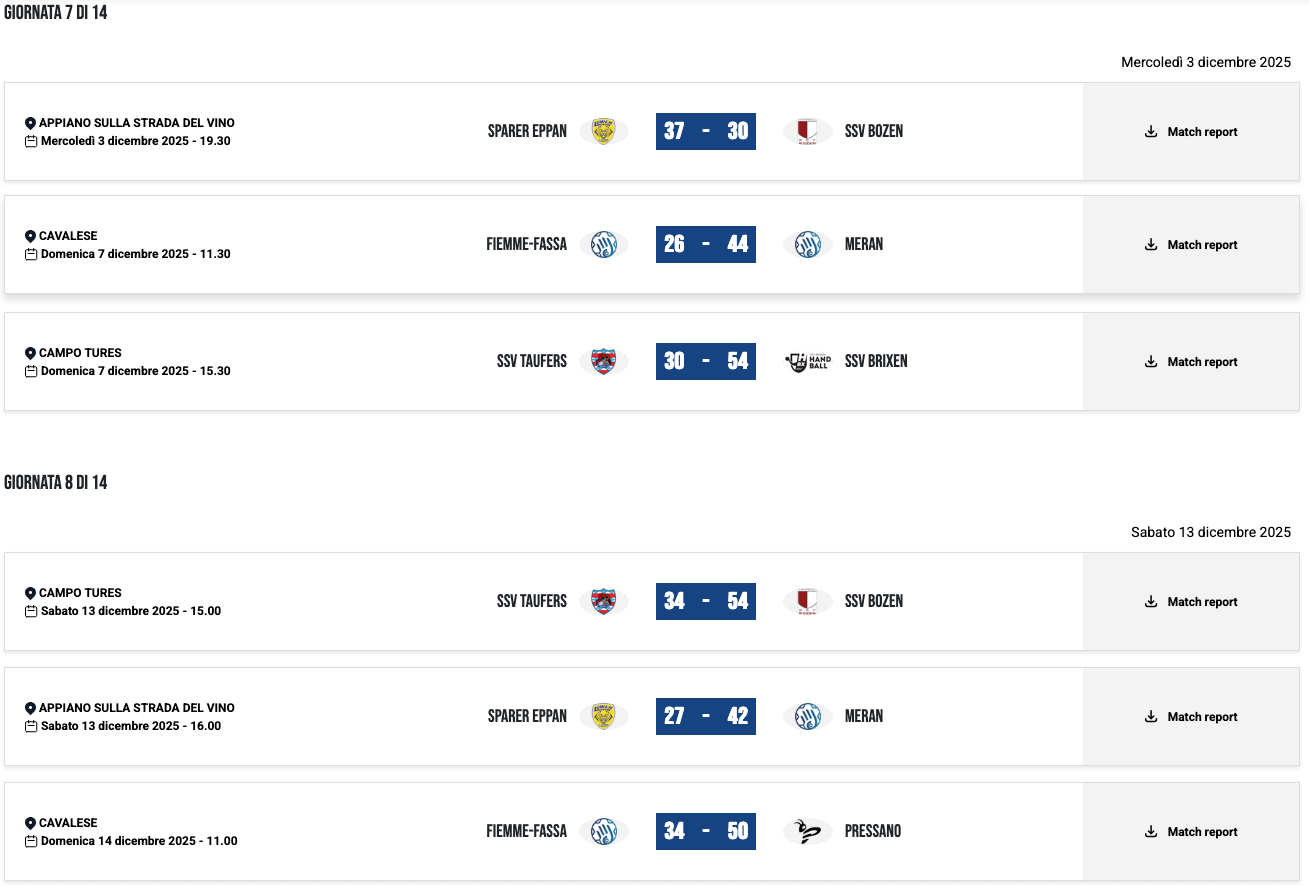Click Pressano team logo
1309x886 pixels.
(807, 832)
